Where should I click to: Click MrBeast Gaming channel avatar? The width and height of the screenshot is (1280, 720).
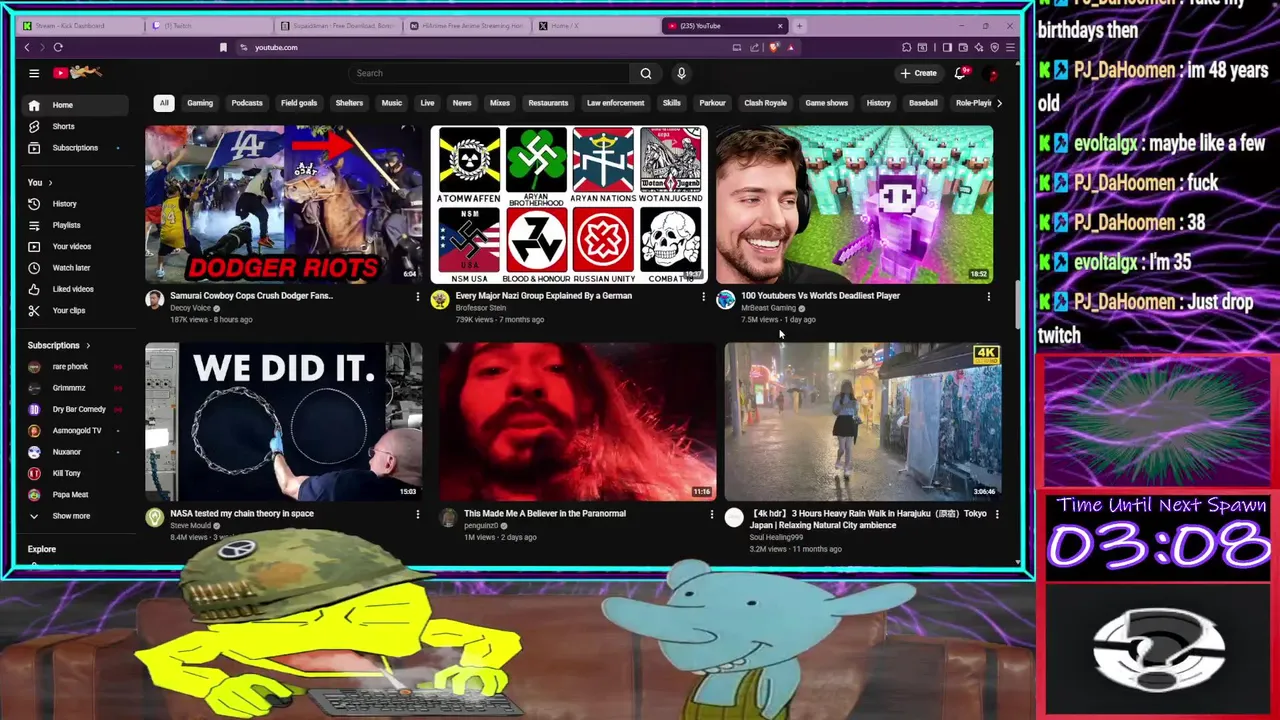pyautogui.click(x=725, y=300)
